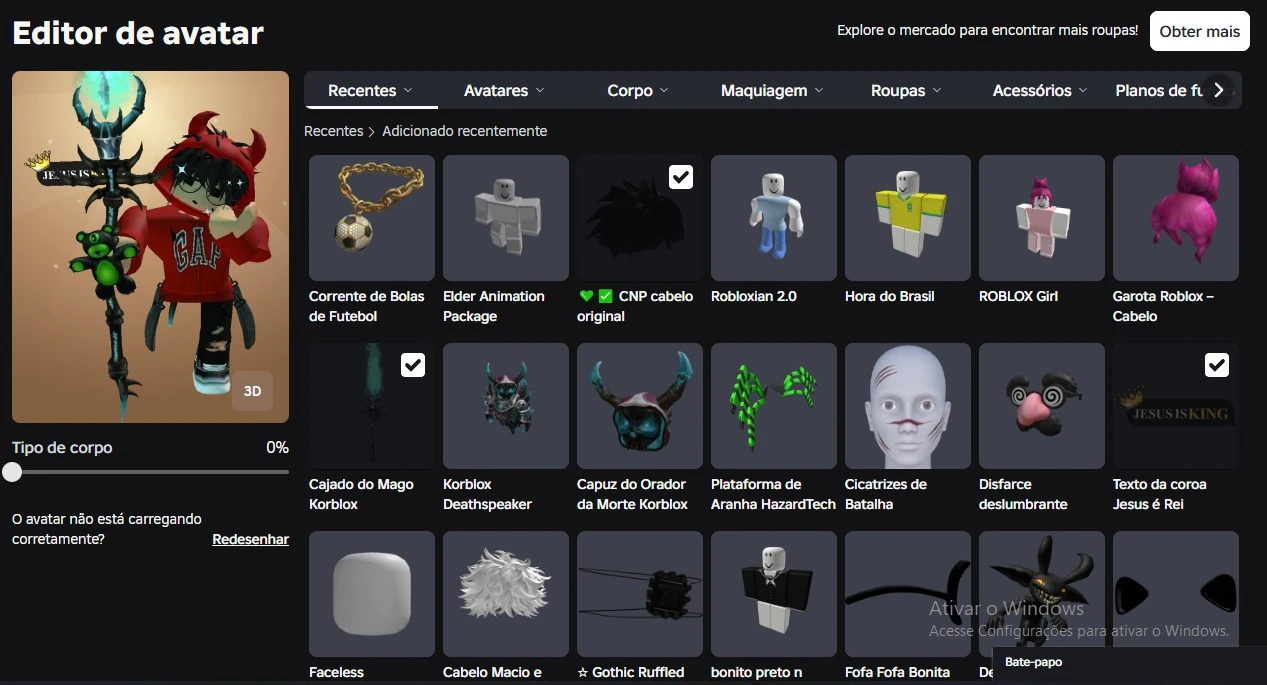Toggle the 3D avatar view button
This screenshot has height=685, width=1267.
252,391
